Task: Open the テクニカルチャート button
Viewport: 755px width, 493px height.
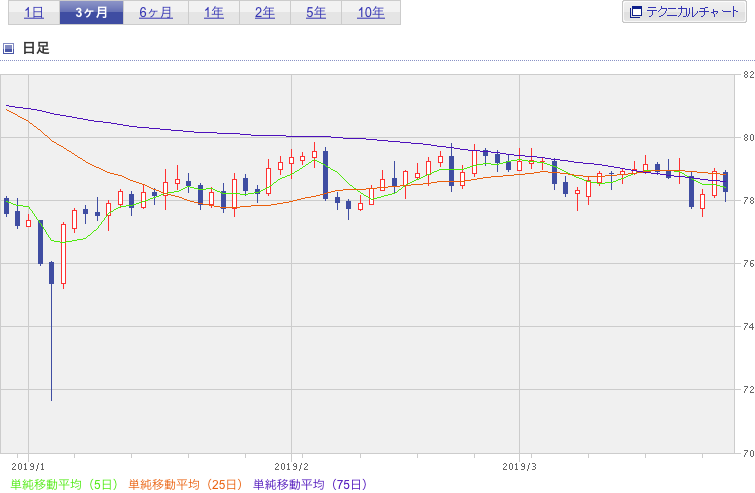Action: [684, 12]
